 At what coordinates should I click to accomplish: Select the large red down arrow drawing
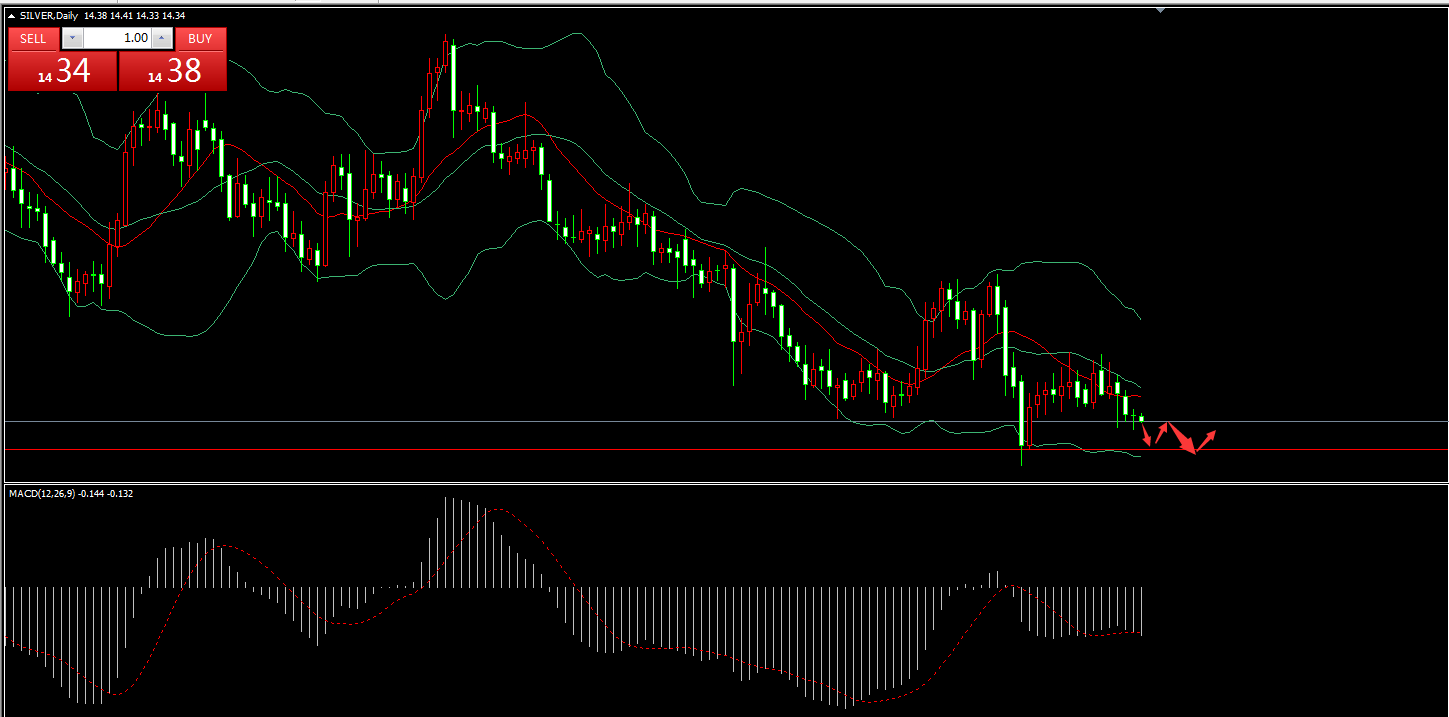[x=1182, y=440]
